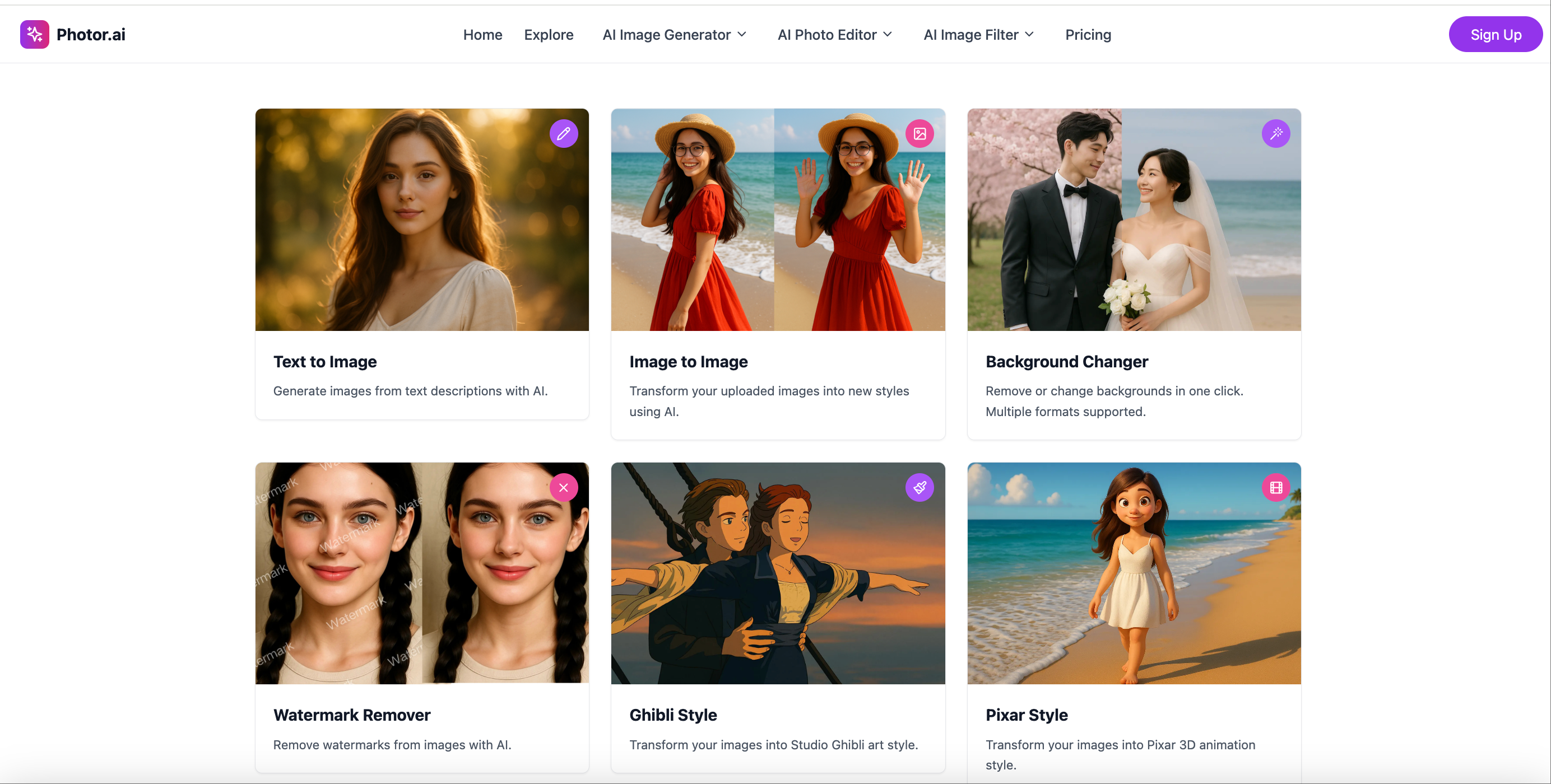Click the Sign Up button
The height and width of the screenshot is (784, 1551).
(x=1496, y=34)
